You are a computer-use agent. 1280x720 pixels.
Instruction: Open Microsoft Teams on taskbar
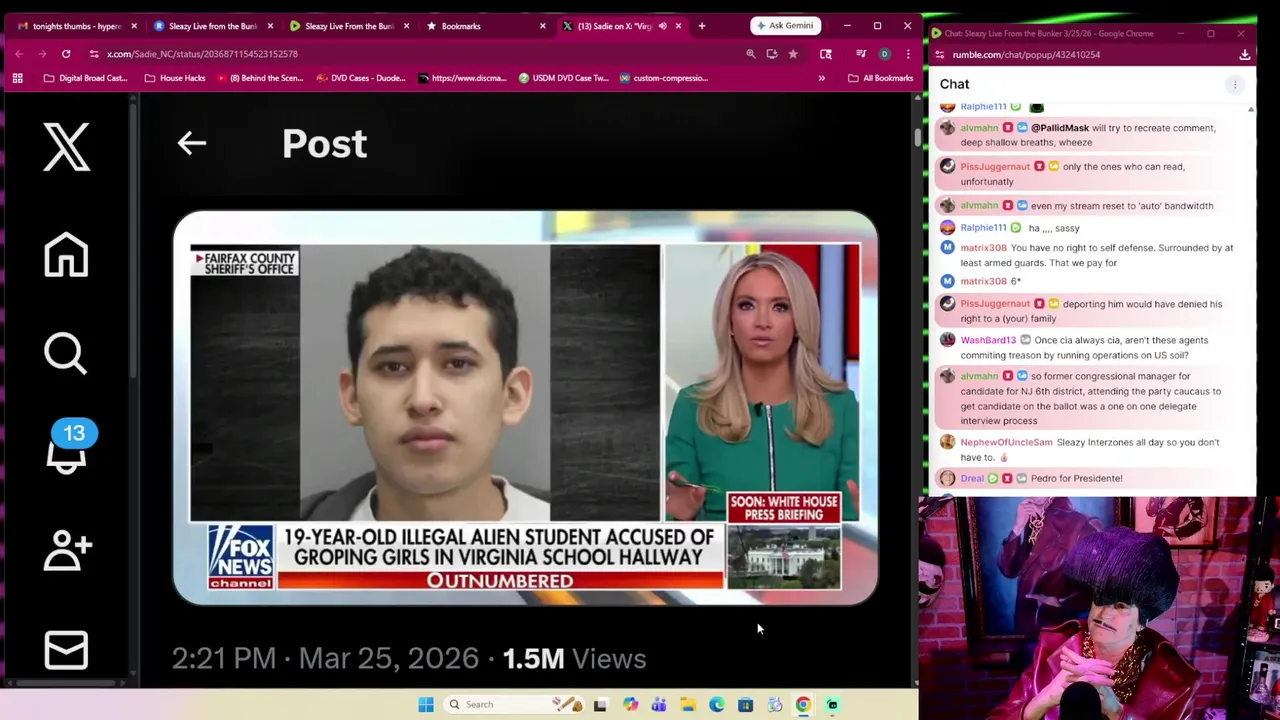point(659,705)
